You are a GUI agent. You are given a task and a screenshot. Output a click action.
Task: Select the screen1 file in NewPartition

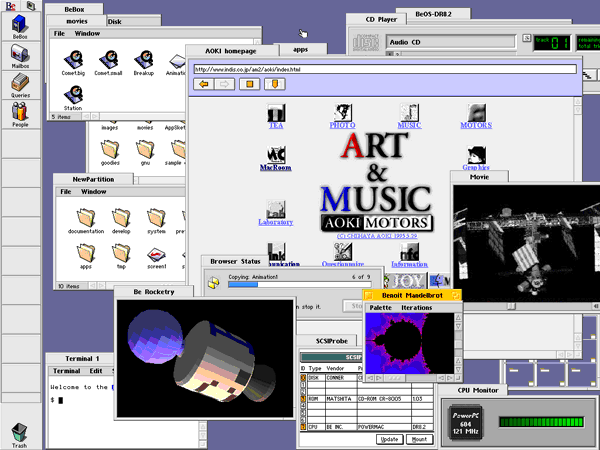click(x=157, y=257)
